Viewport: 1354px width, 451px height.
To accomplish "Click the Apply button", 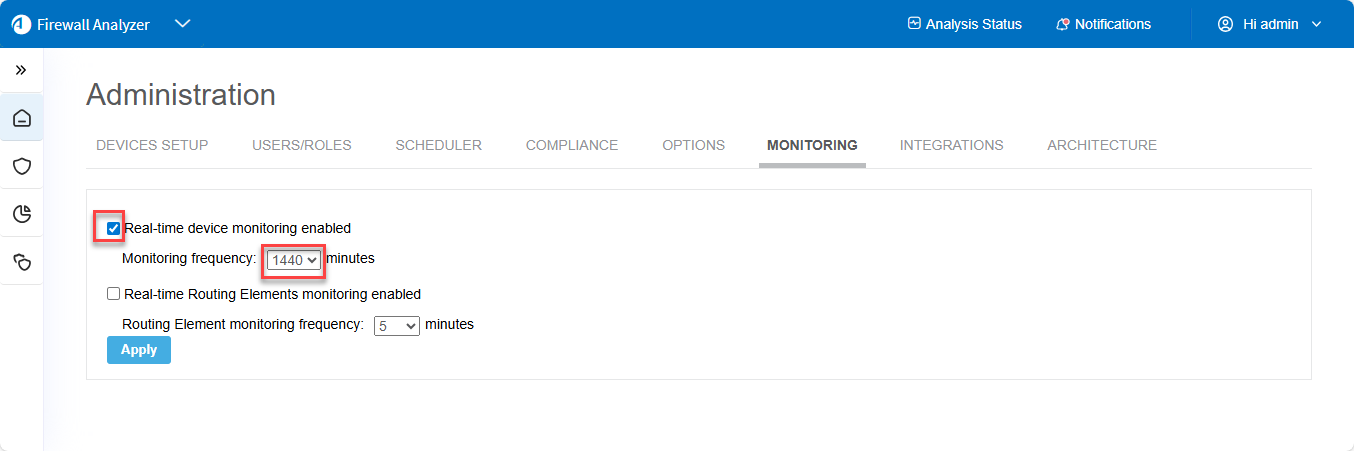I will coord(139,350).
